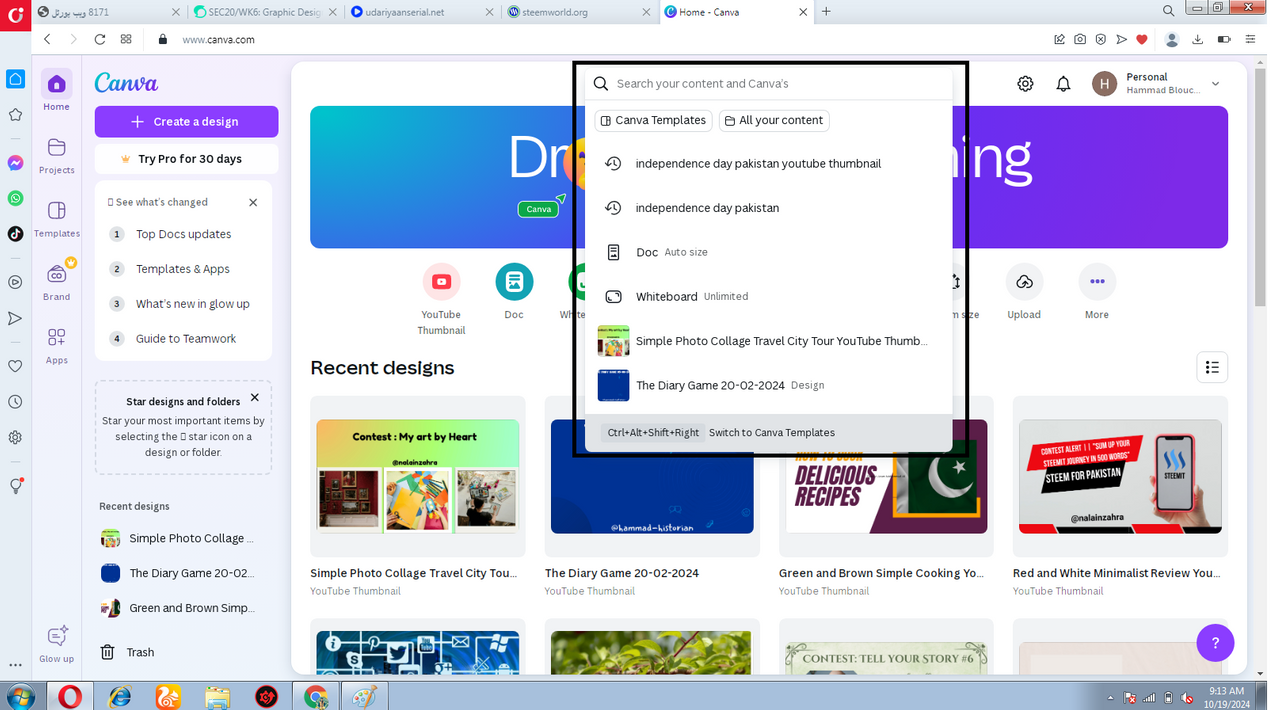Image resolution: width=1280 pixels, height=710 pixels.
Task: Click the Create a design button
Action: 186,122
